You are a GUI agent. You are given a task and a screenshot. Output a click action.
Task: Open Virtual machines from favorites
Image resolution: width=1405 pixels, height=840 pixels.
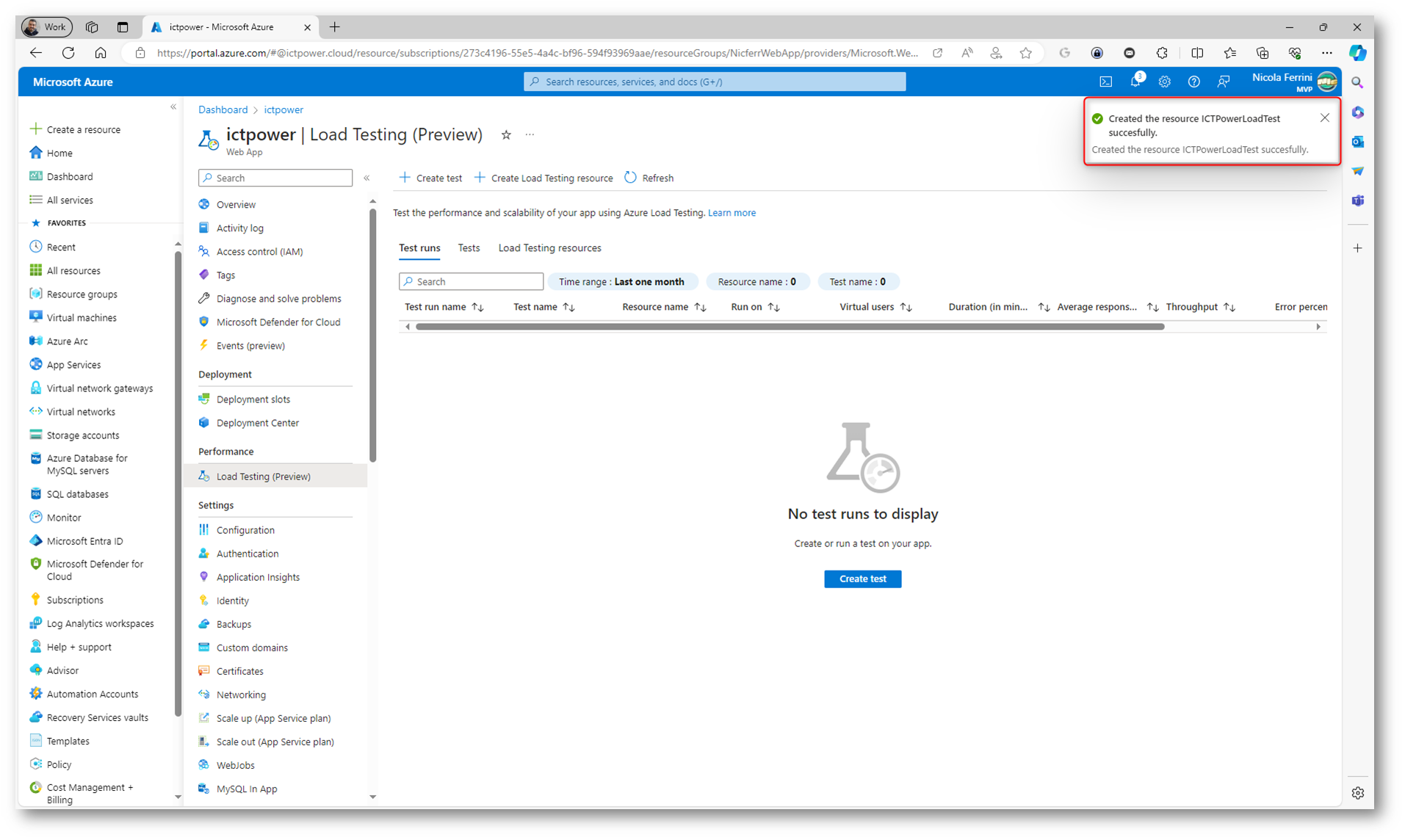point(82,318)
